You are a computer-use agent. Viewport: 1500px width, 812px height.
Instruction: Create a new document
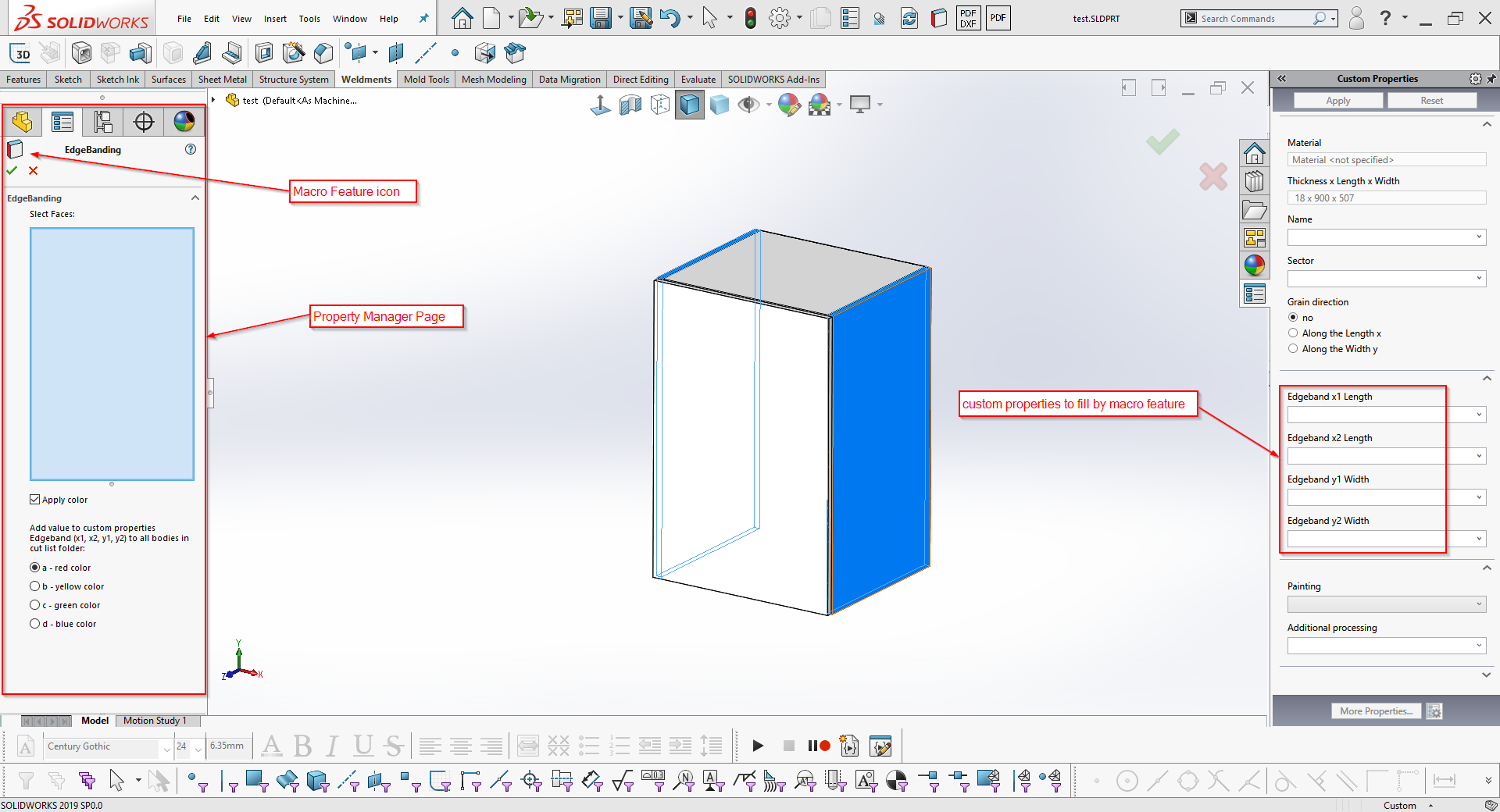(491, 18)
